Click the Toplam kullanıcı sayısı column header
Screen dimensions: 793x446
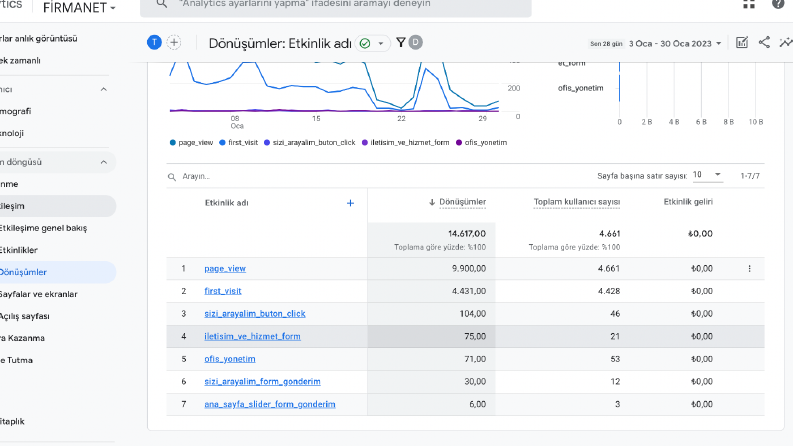(577, 202)
